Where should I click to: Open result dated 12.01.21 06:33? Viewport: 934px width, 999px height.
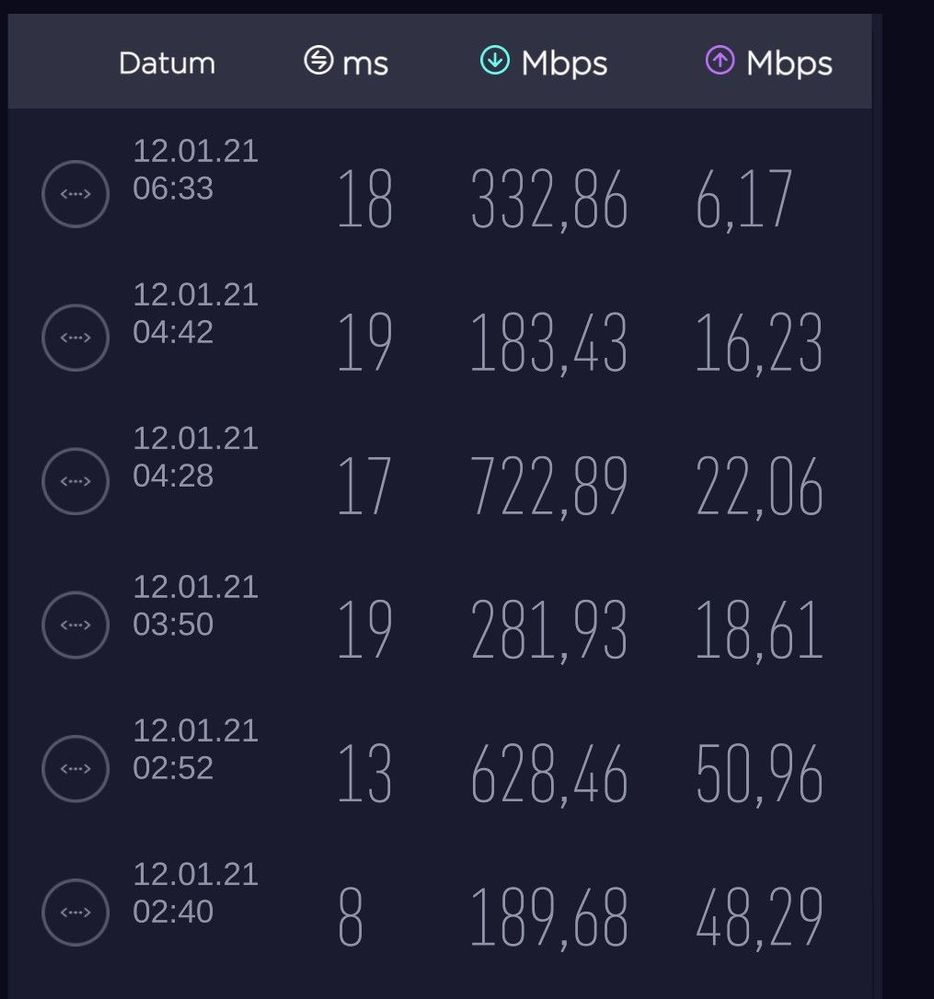(195, 170)
